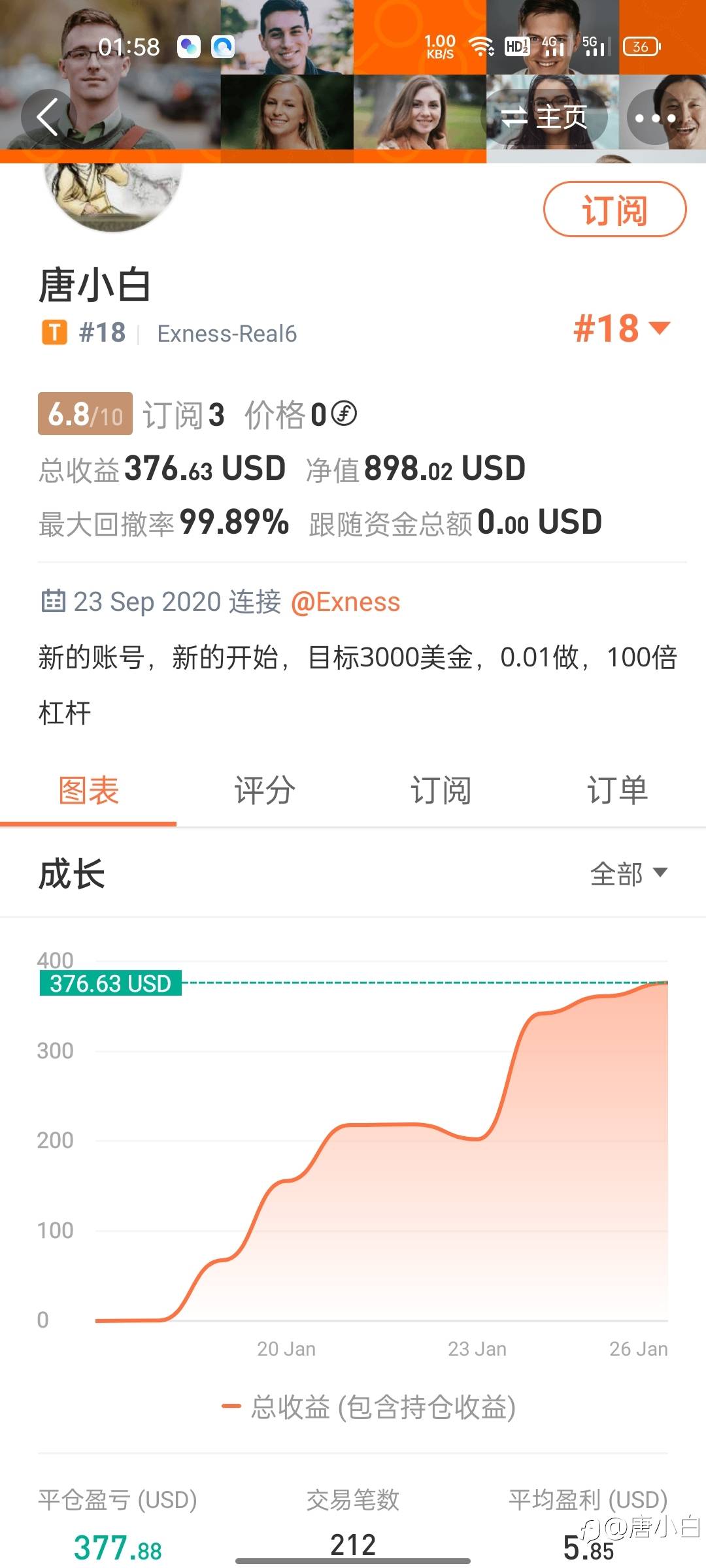Switch to the 订单 tab
Image resolution: width=706 pixels, height=1568 pixels.
coord(617,791)
